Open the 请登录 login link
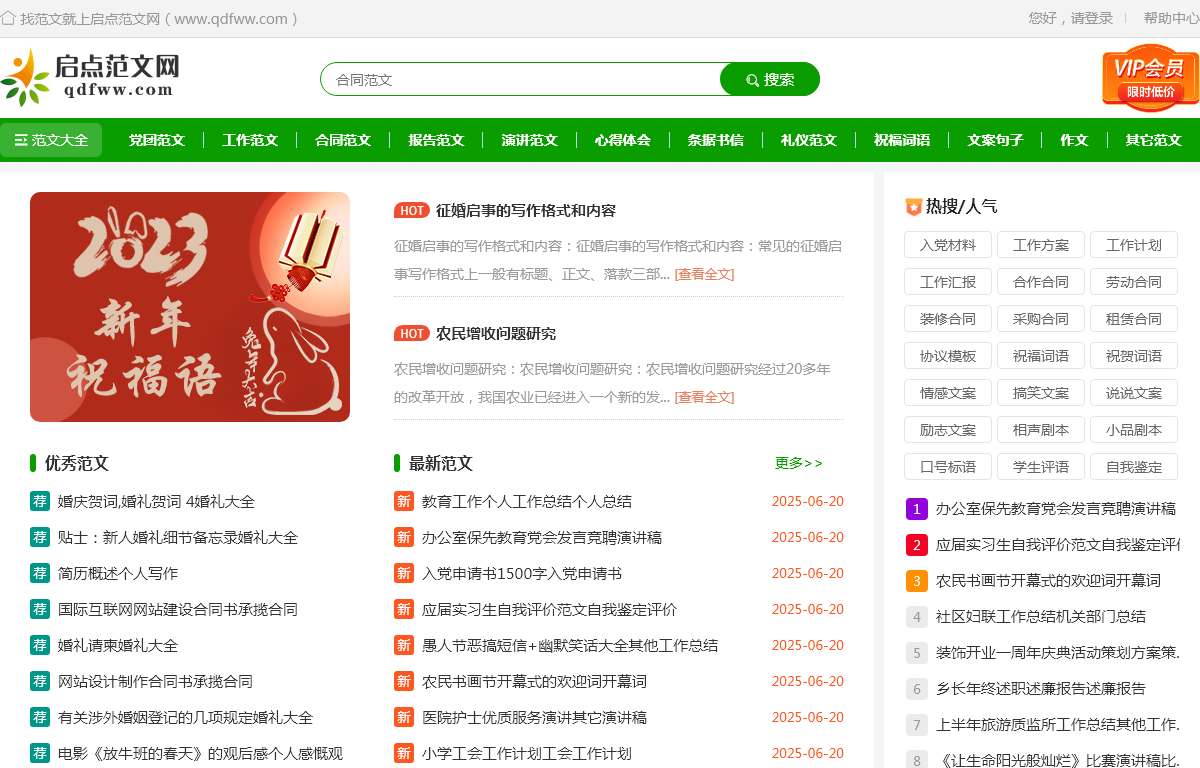The width and height of the screenshot is (1200, 768). pyautogui.click(x=1091, y=18)
